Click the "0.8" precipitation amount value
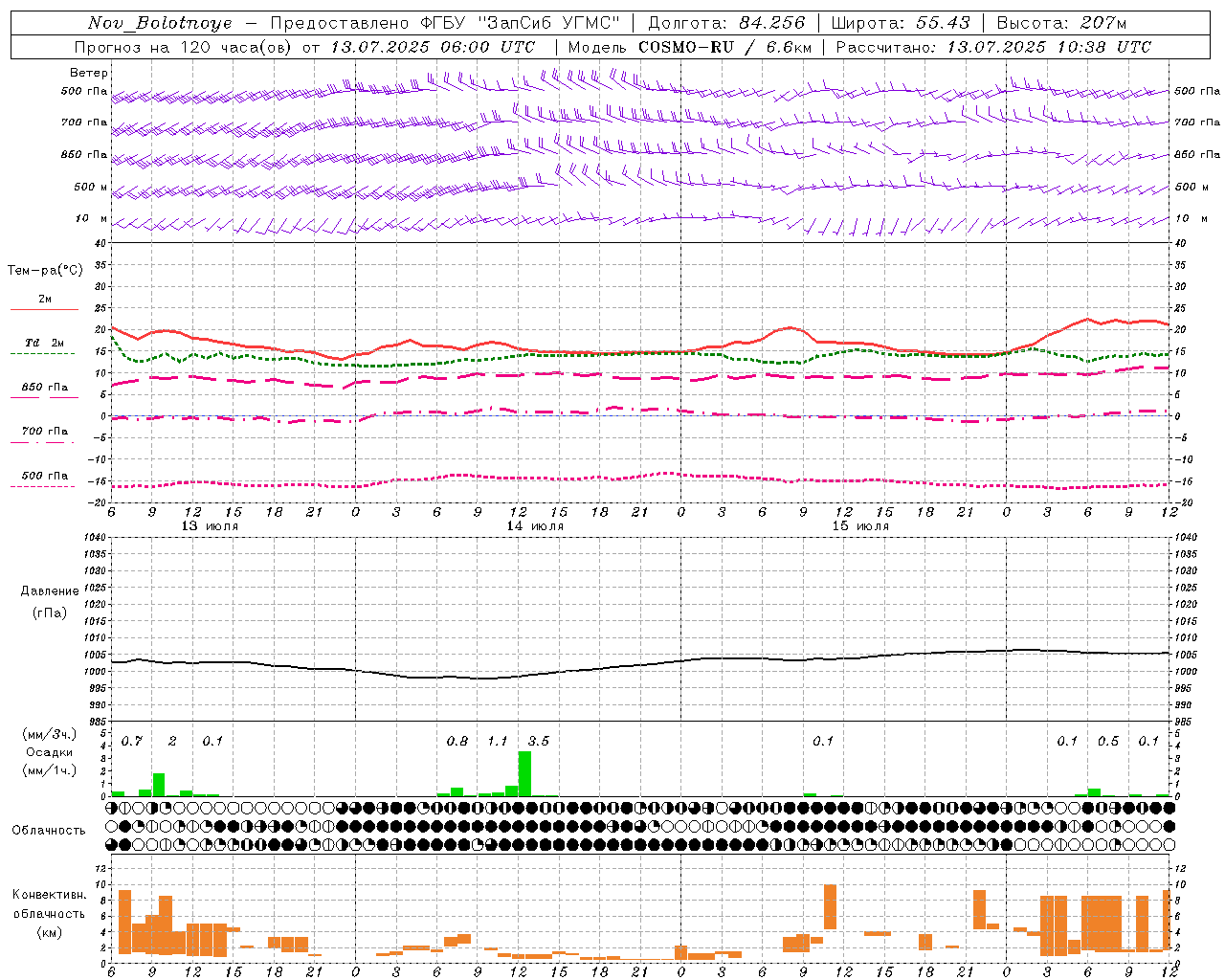 click(x=457, y=741)
